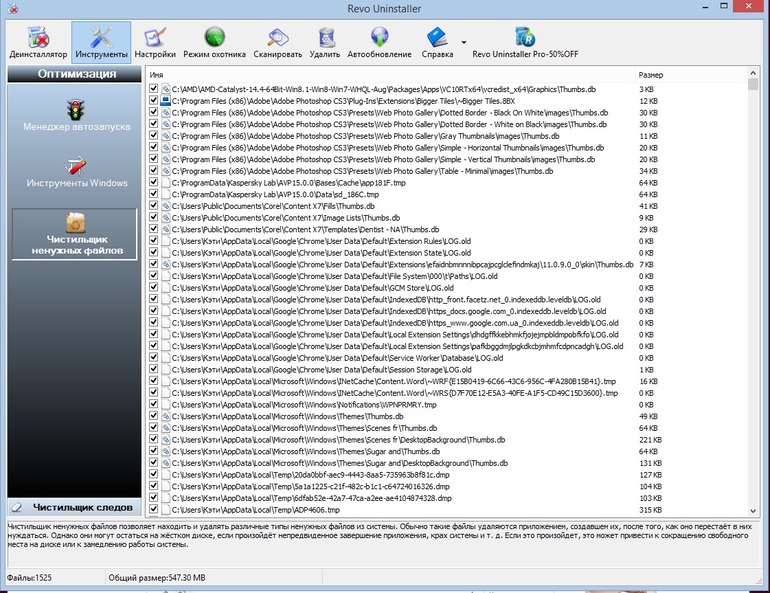Viewport: 770px width, 593px height.
Task: Click the vertical scrollbar thumb
Action: [753, 84]
